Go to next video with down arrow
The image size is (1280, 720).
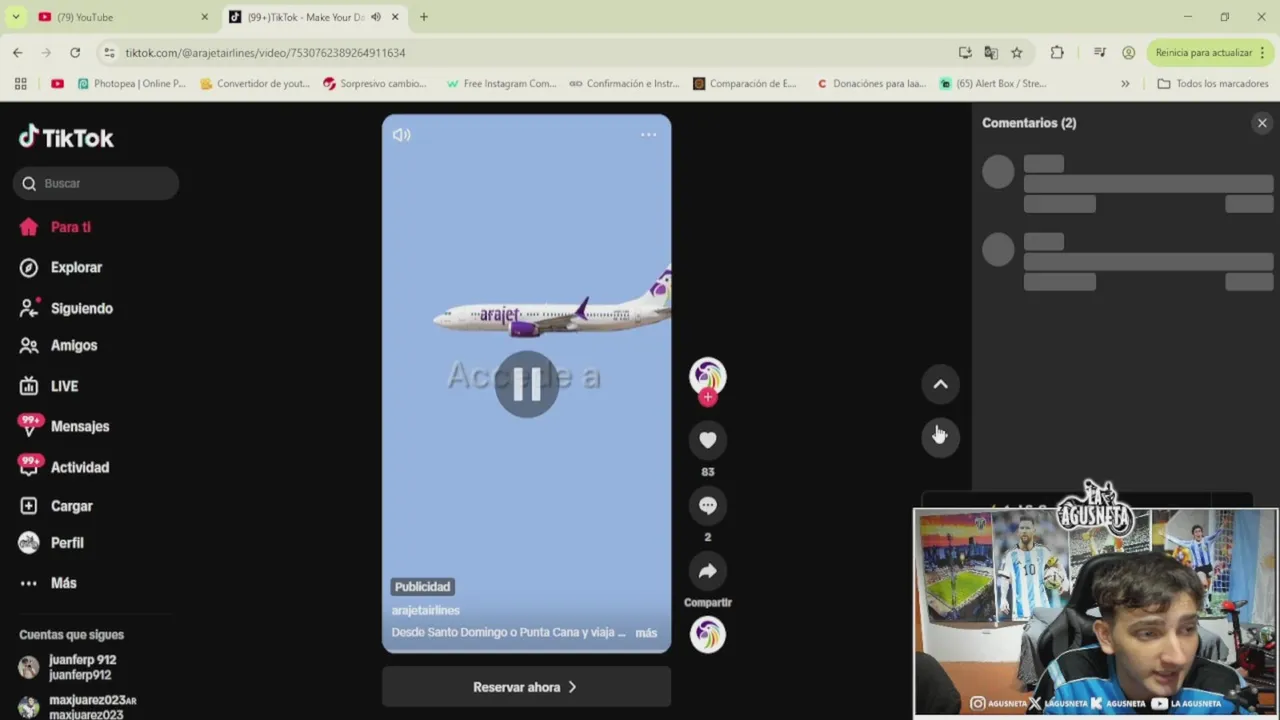(x=940, y=437)
